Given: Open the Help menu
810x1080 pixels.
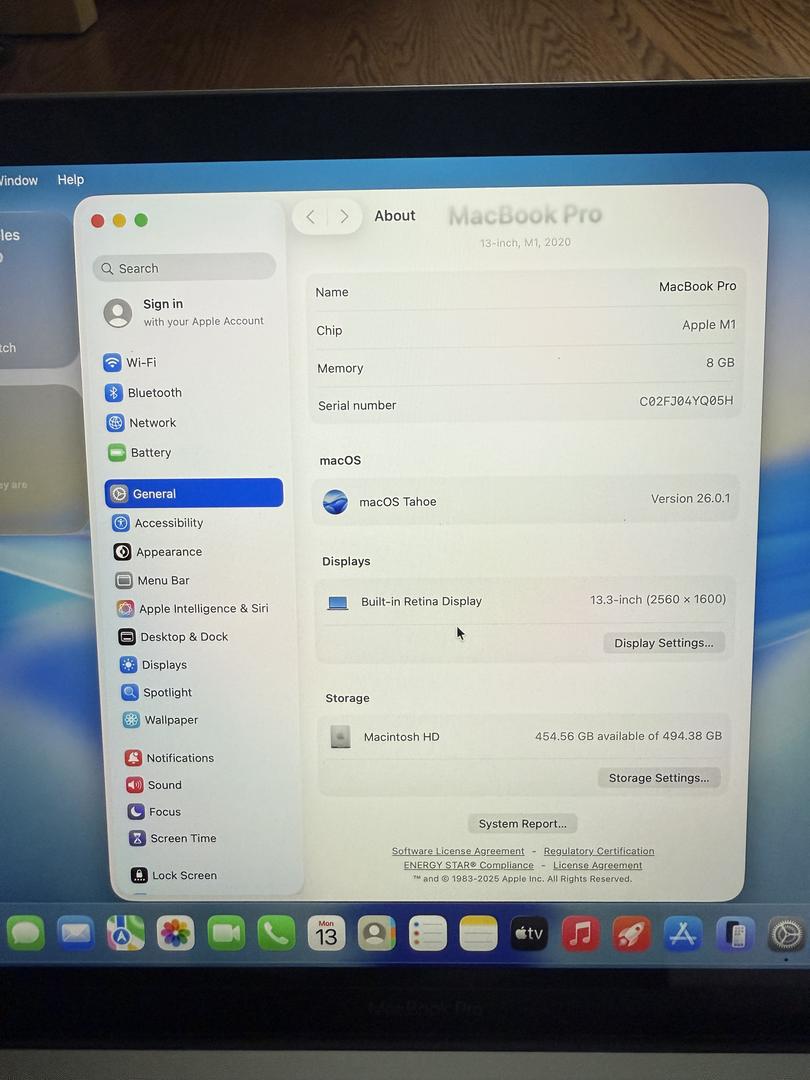Looking at the screenshot, I should coord(70,180).
